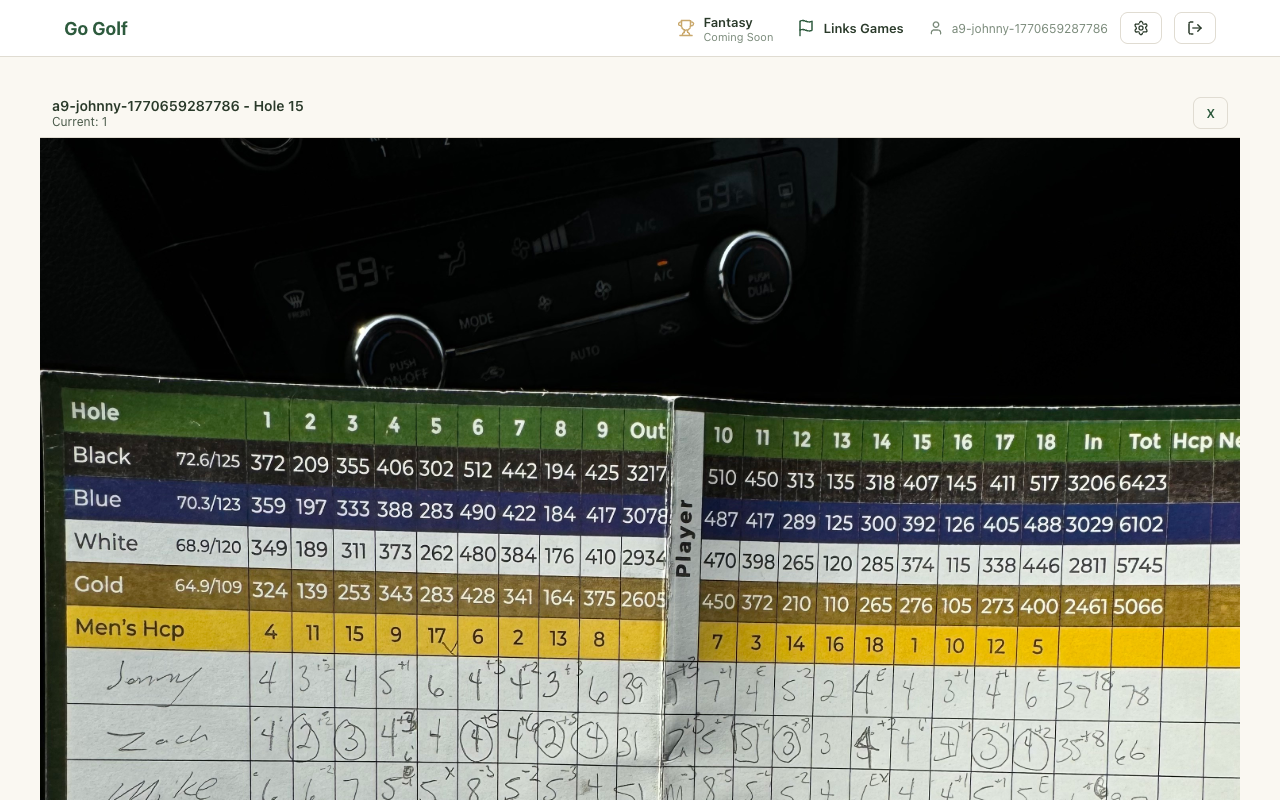Open settings with the gear icon
Screen dimensions: 1280x800
click(x=1141, y=28)
